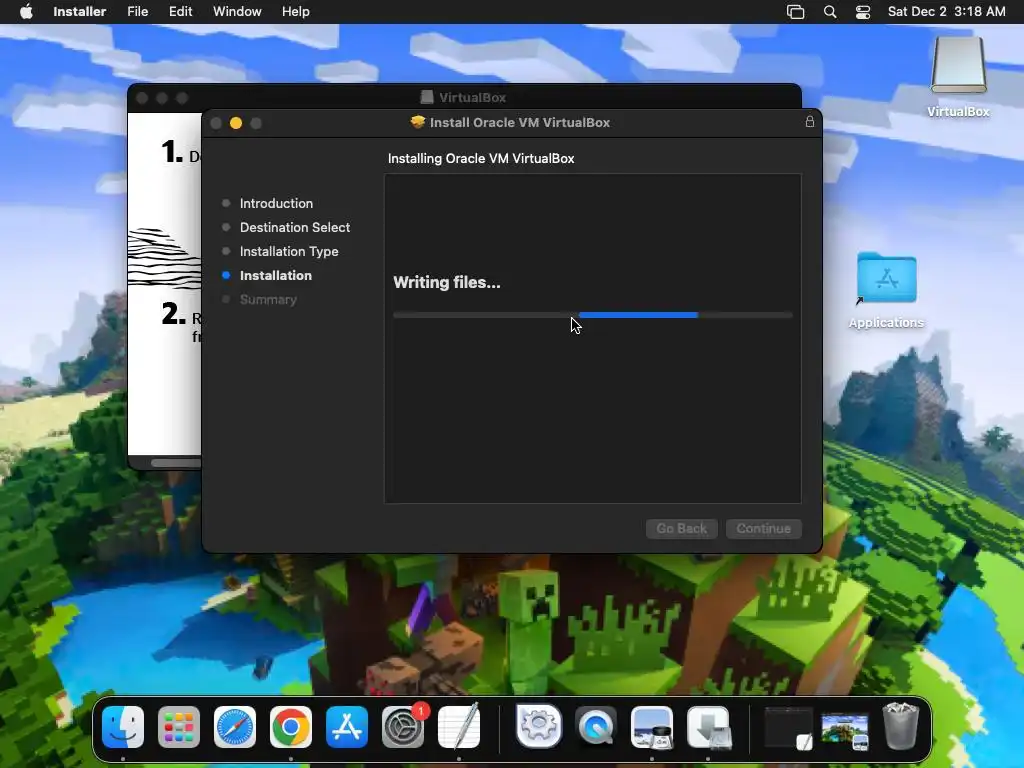Open Control Center in menu bar

click(x=863, y=12)
